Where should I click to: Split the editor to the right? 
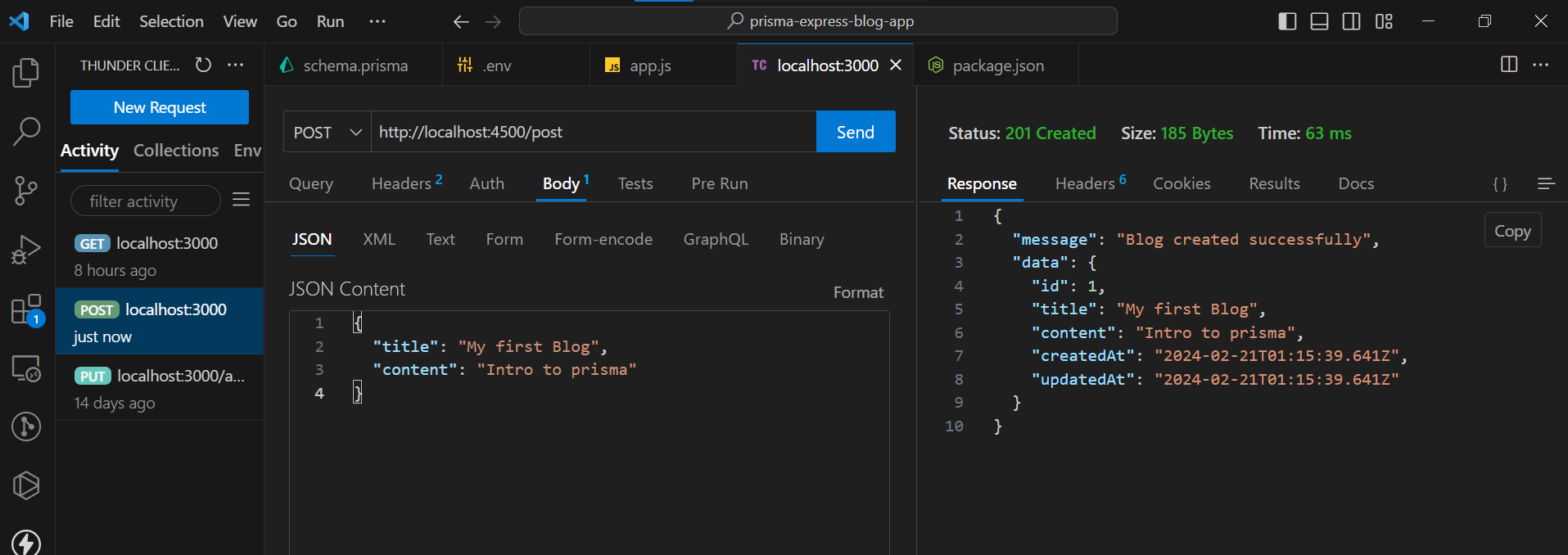[x=1509, y=65]
